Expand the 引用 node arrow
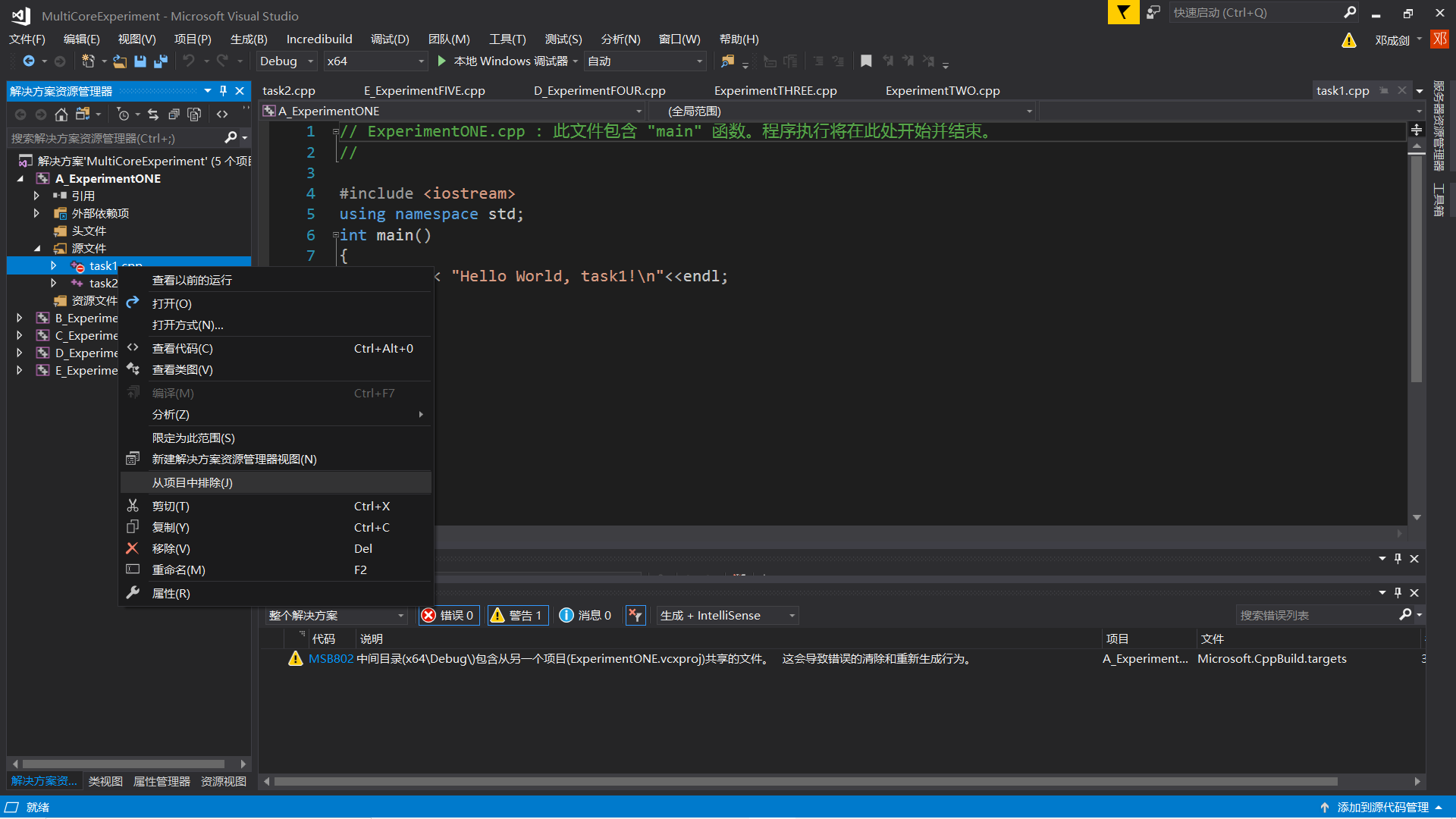The width and height of the screenshot is (1456, 819). tap(36, 196)
